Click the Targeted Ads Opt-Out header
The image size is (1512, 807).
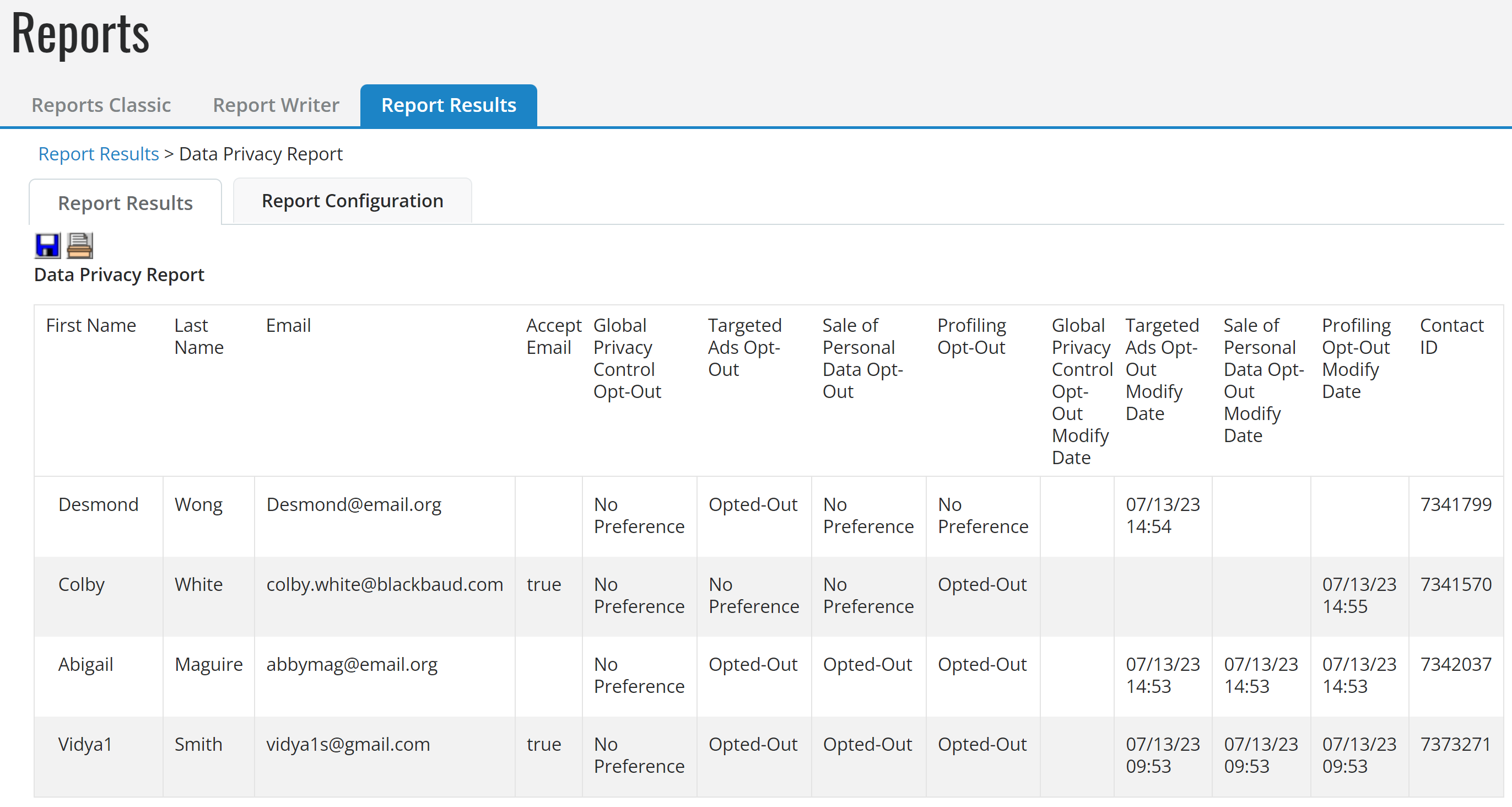744,347
